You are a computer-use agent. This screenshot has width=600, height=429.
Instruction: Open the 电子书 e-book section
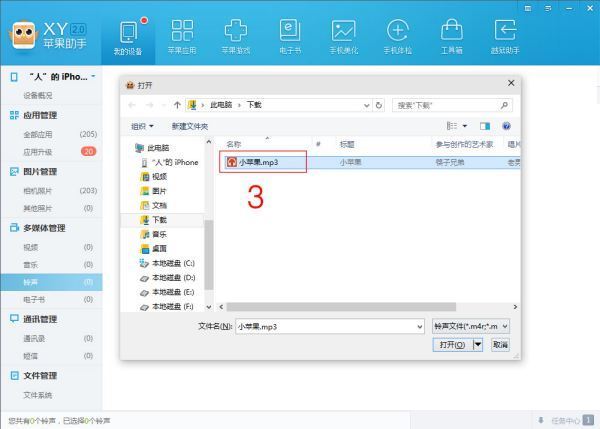click(290, 38)
